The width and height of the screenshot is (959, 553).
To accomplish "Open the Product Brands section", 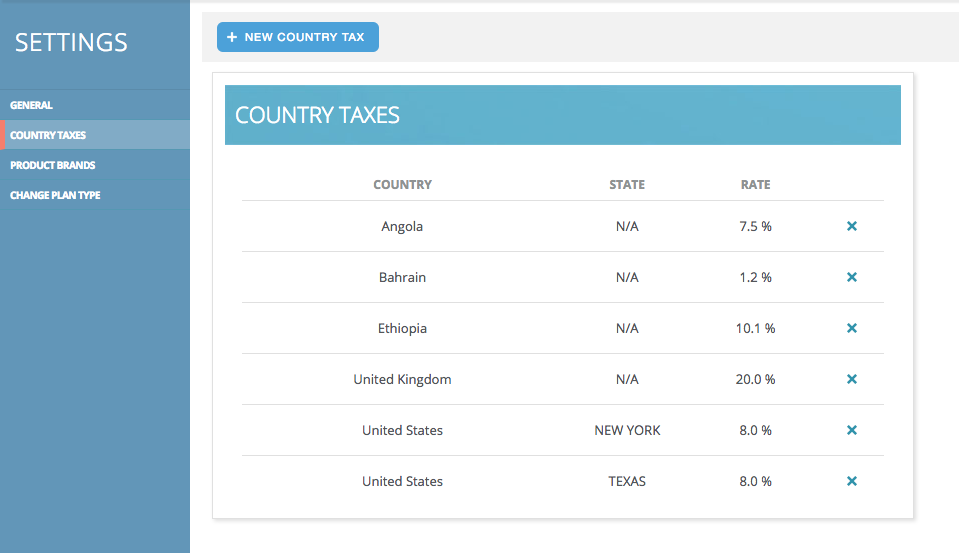I will pos(95,165).
